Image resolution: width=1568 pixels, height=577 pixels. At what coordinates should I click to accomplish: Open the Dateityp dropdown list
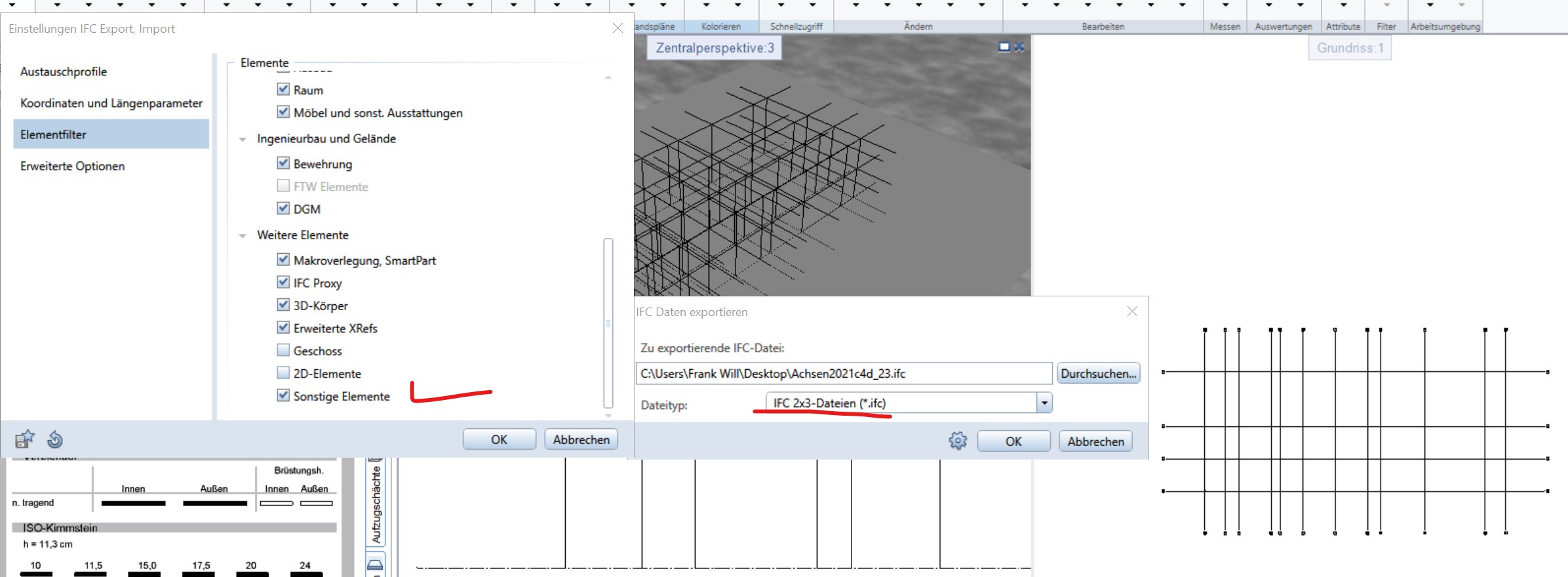[1044, 403]
